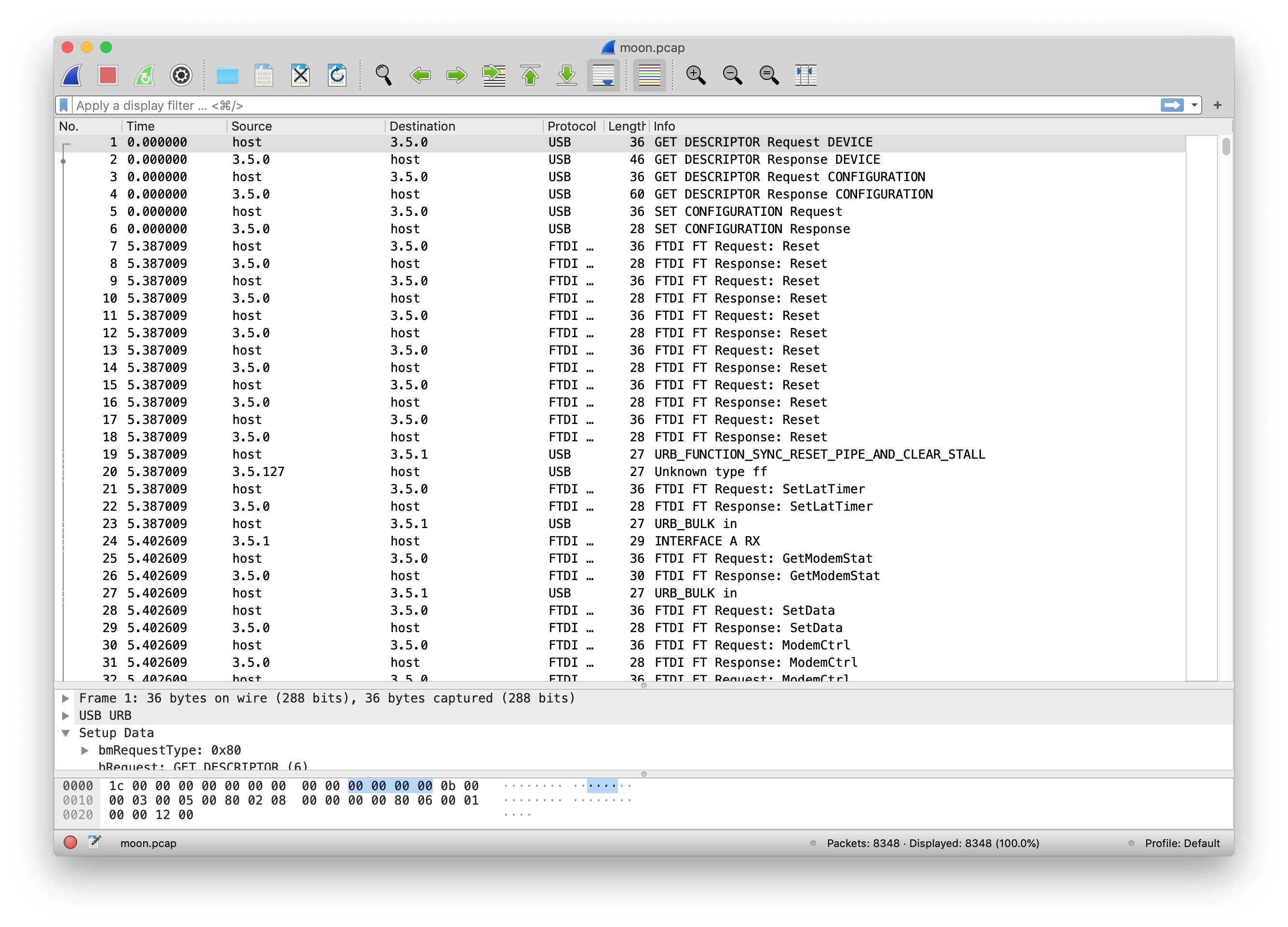This screenshot has width=1288, height=927.
Task: Sort by the Source column header
Action: tap(306, 126)
